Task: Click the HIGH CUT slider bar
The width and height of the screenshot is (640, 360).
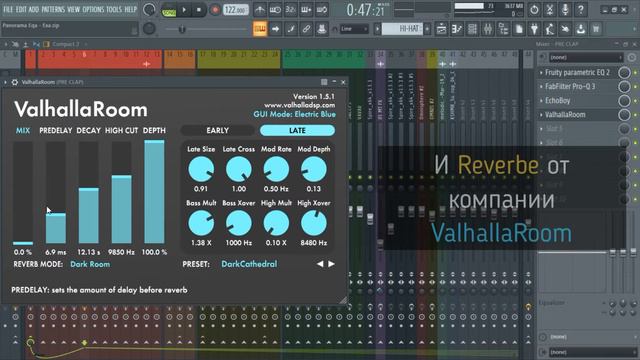Action: (x=122, y=193)
